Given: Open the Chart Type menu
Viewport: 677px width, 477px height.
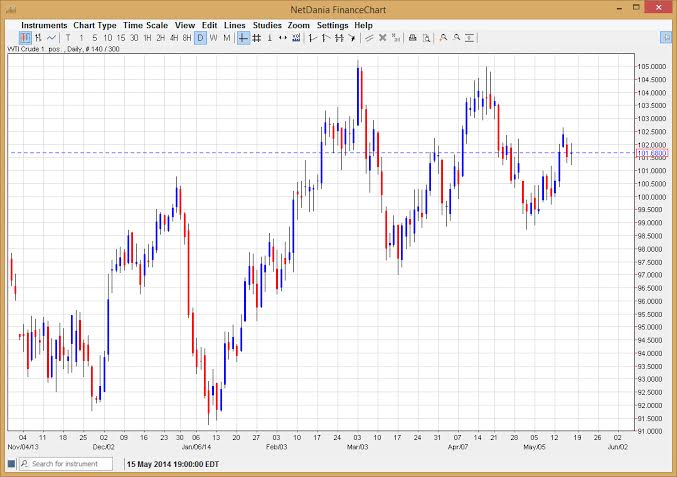Looking at the screenshot, I should tap(93, 25).
